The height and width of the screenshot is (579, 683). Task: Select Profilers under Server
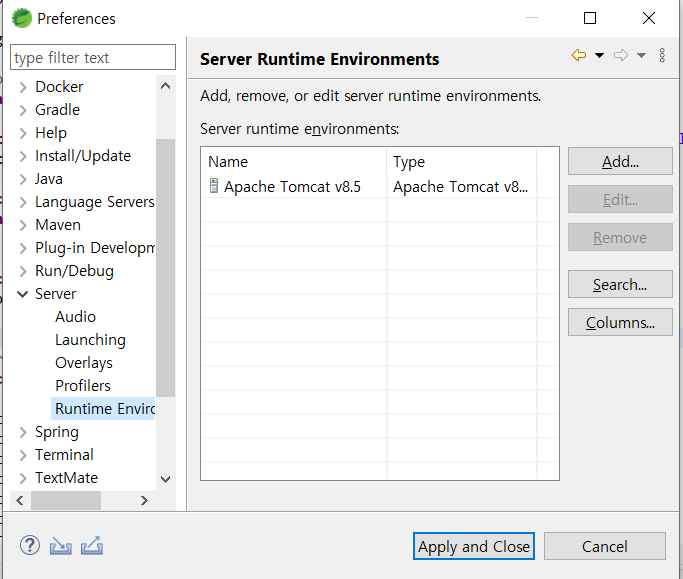[x=83, y=386]
